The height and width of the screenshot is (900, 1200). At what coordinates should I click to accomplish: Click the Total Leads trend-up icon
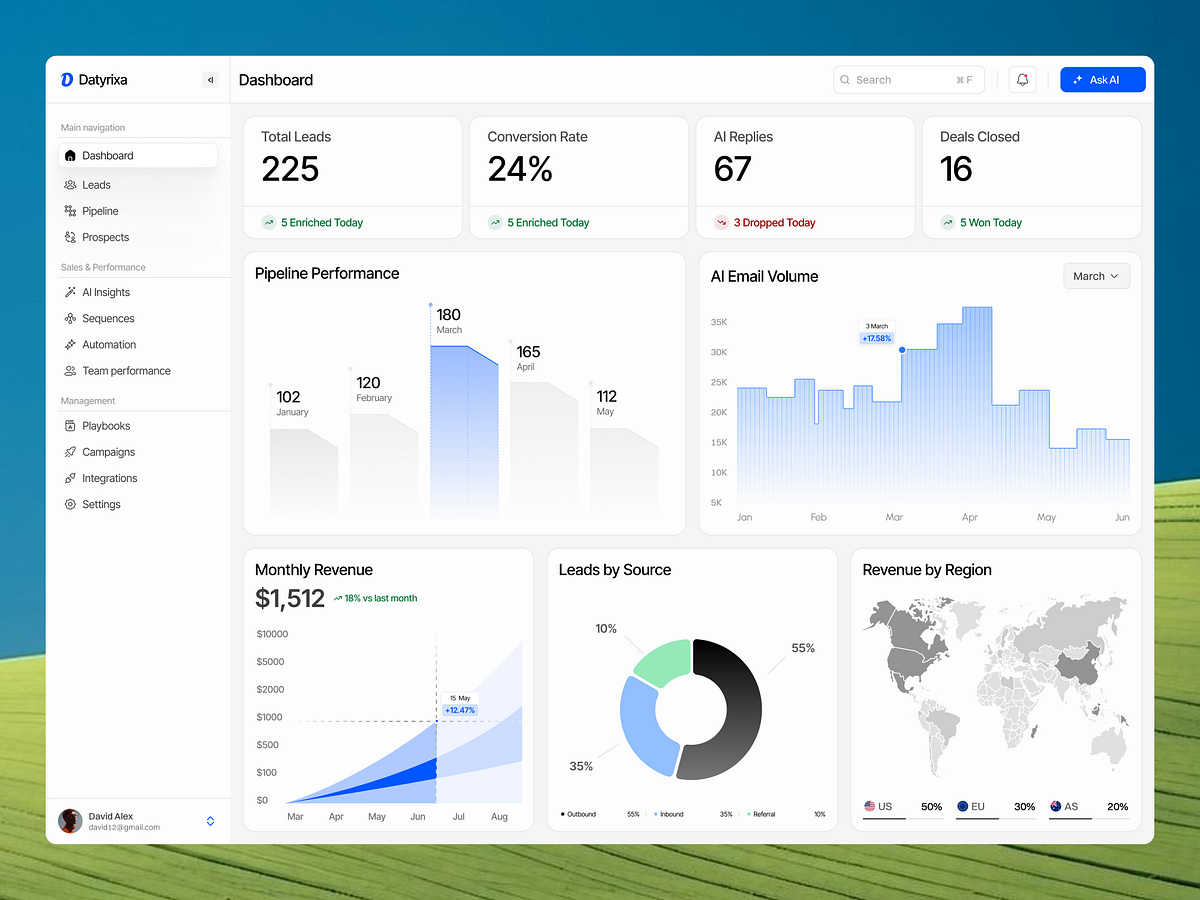tap(269, 223)
